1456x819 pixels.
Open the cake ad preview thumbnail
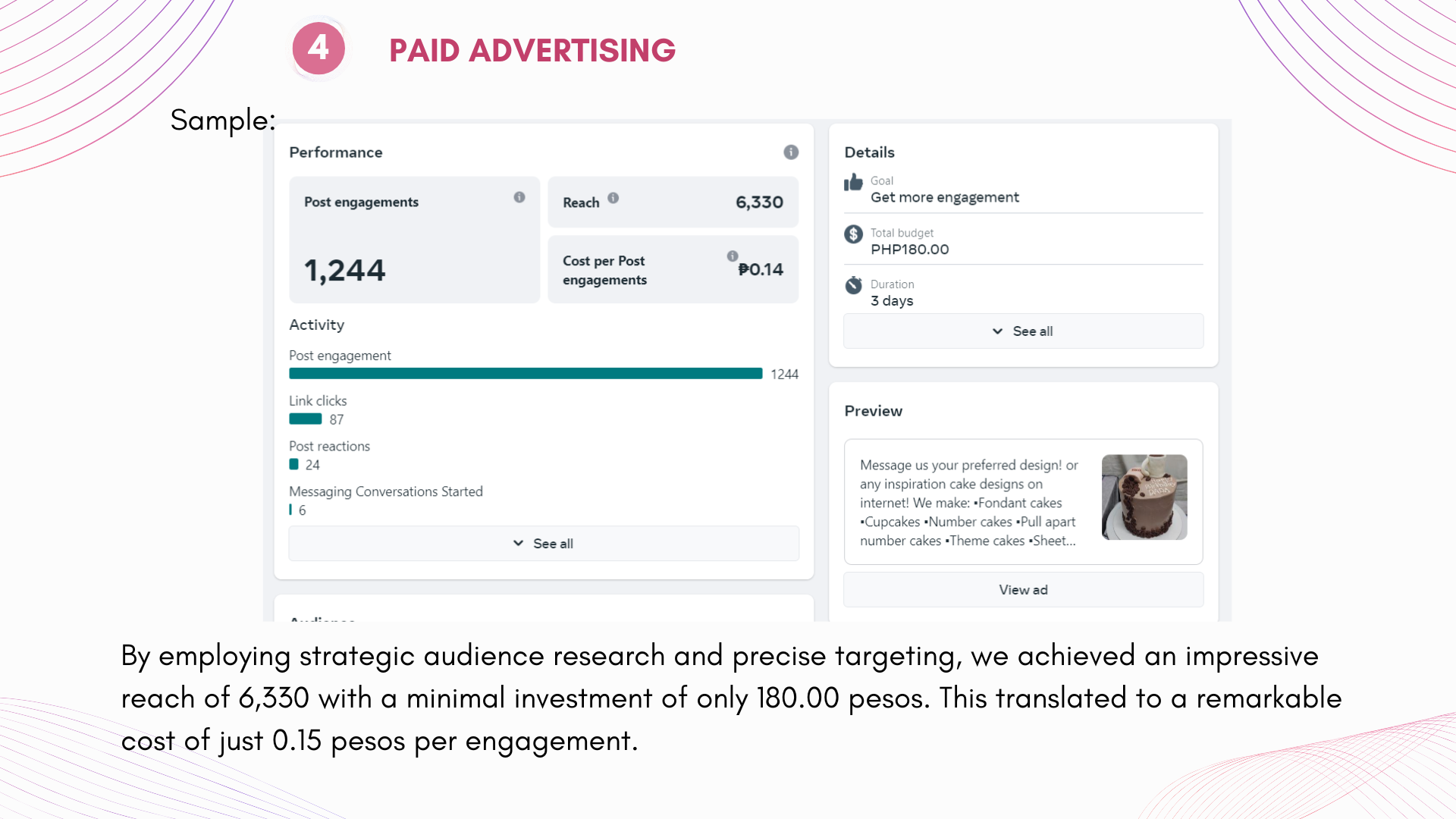[1144, 497]
